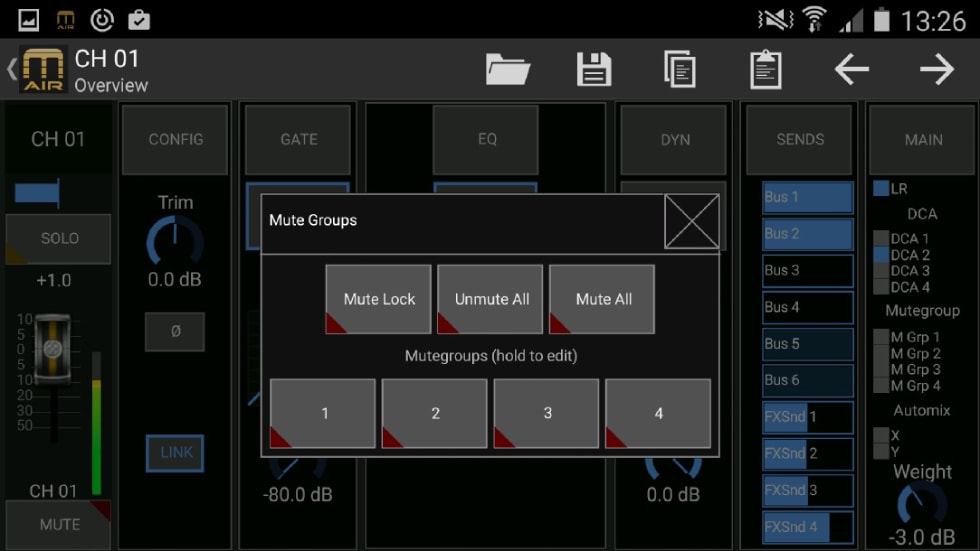This screenshot has height=551, width=980.
Task: Tap the AIR app logo
Action: [x=42, y=69]
